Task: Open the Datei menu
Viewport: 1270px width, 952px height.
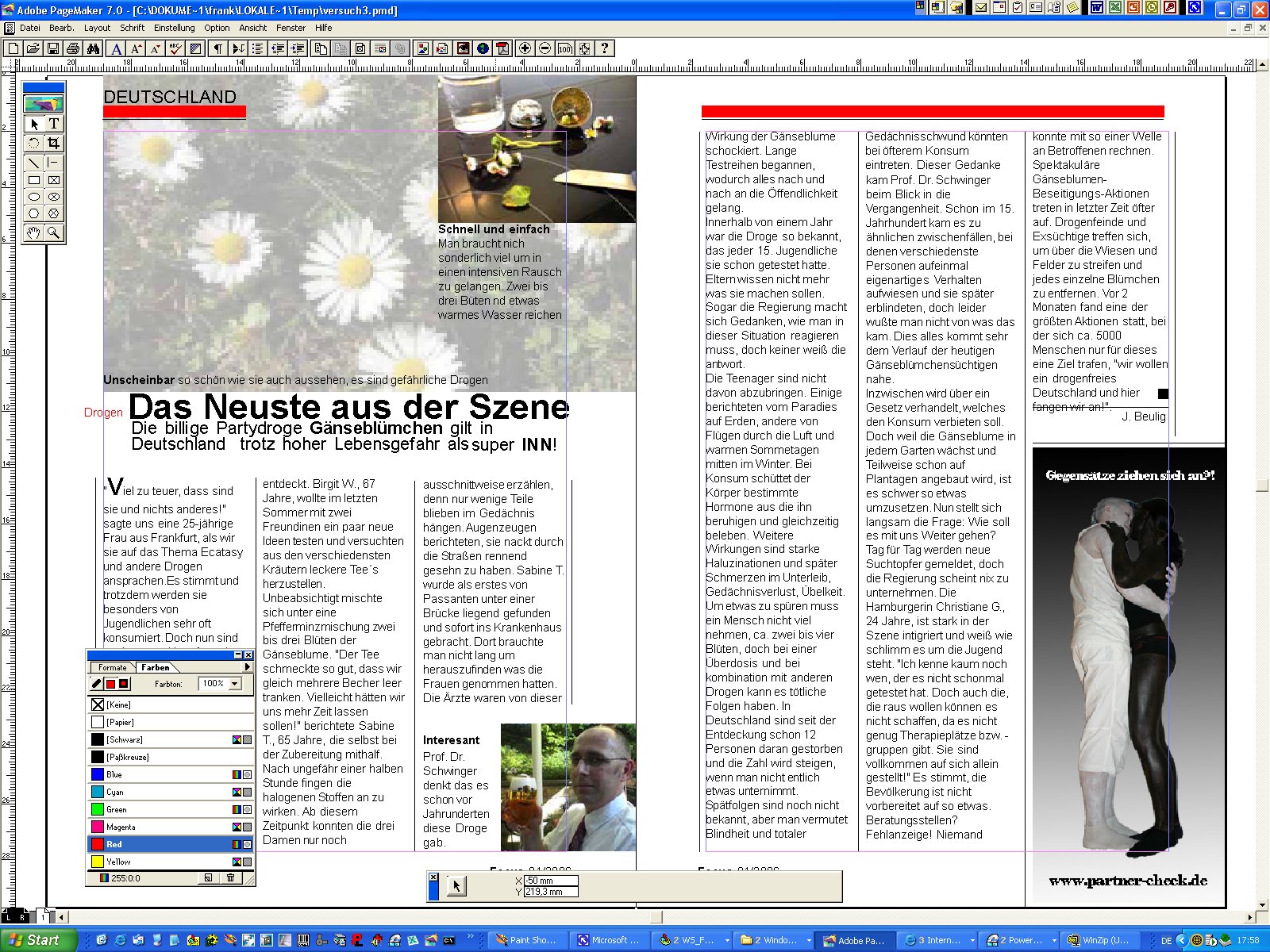Action: click(x=30, y=28)
